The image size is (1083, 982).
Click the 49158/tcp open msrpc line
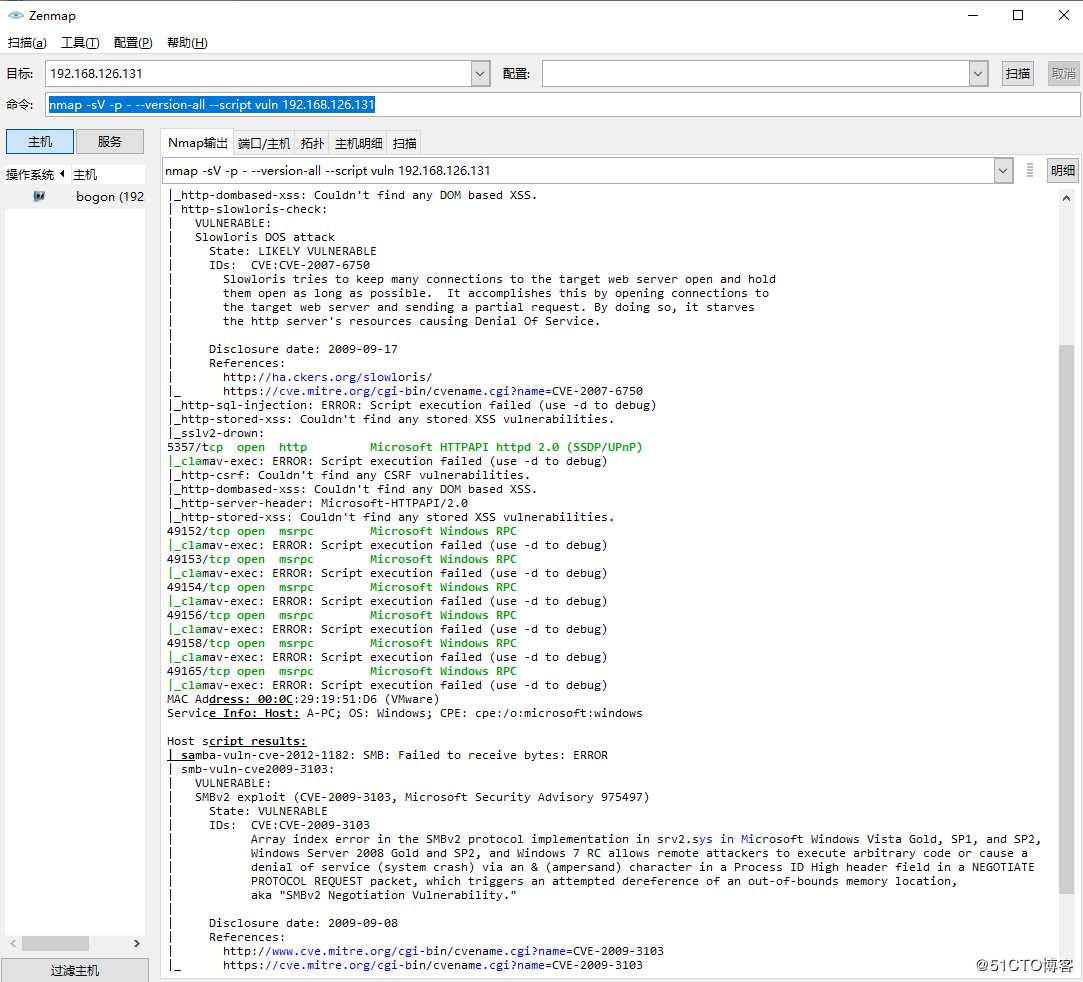click(x=342, y=643)
